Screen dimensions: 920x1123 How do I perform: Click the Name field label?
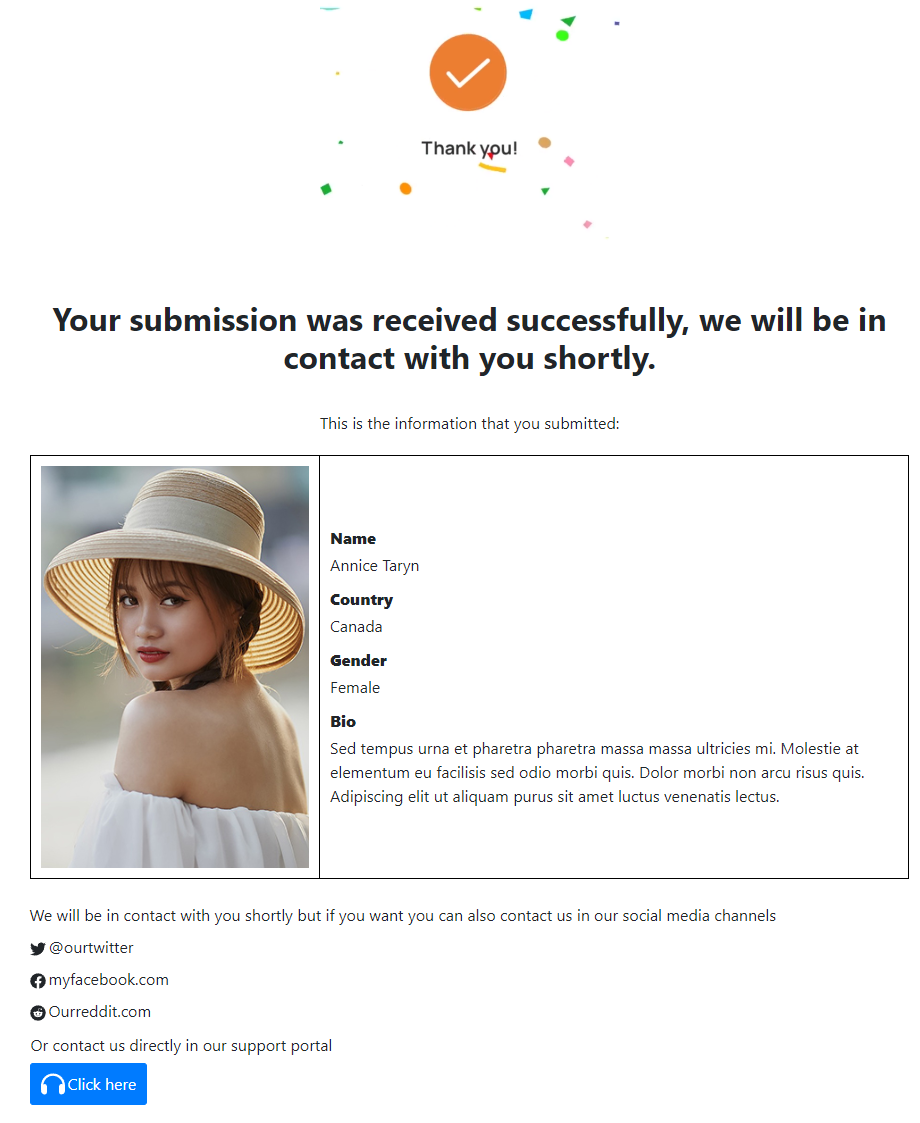(353, 539)
